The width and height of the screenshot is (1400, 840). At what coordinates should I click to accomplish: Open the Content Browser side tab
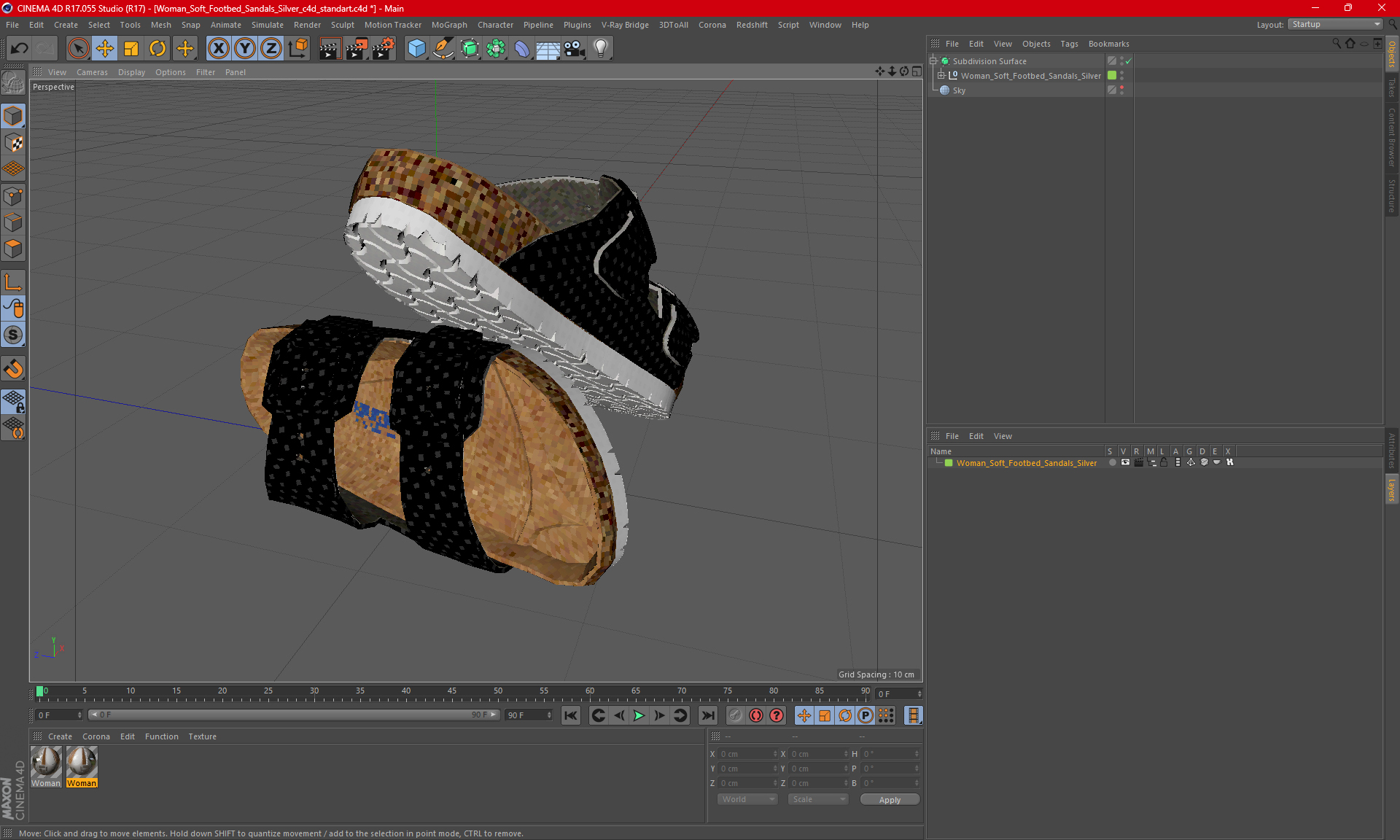pyautogui.click(x=1392, y=138)
